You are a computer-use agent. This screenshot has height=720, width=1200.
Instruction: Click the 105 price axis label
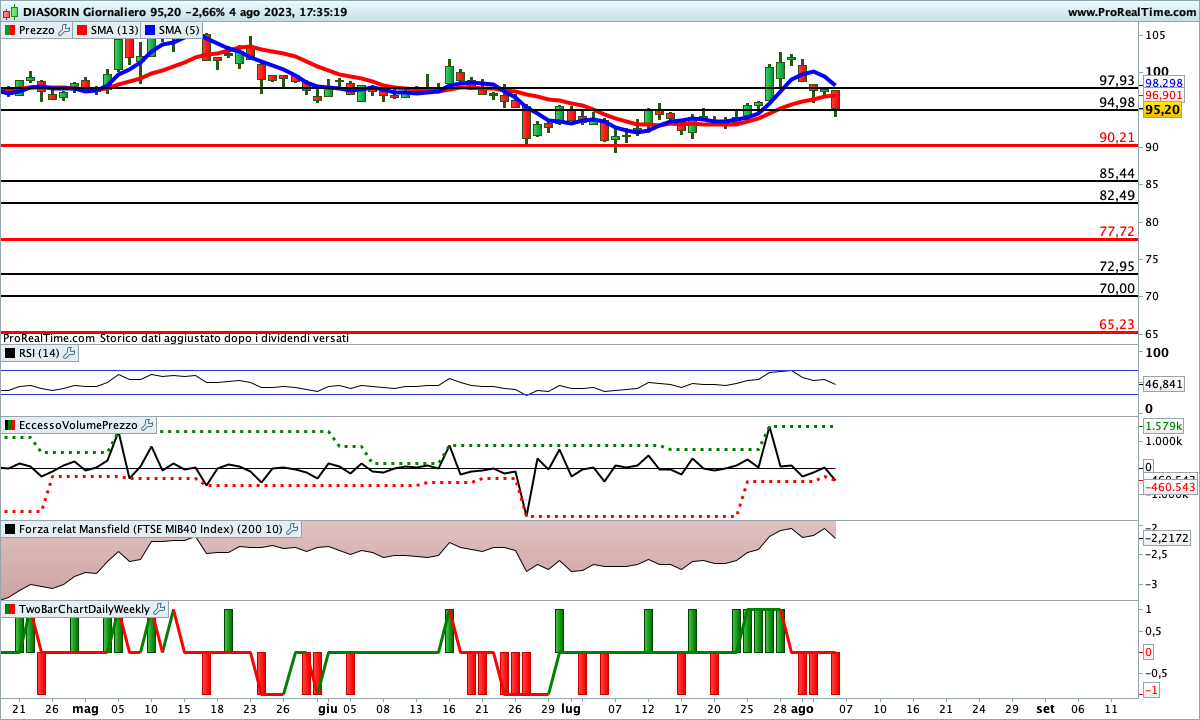[1157, 35]
